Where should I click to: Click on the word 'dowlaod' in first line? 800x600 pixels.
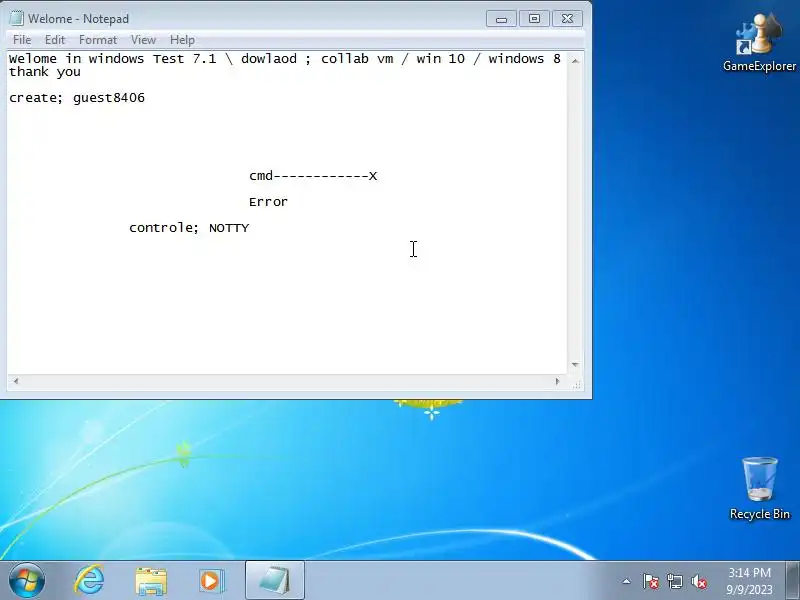[x=269, y=59]
